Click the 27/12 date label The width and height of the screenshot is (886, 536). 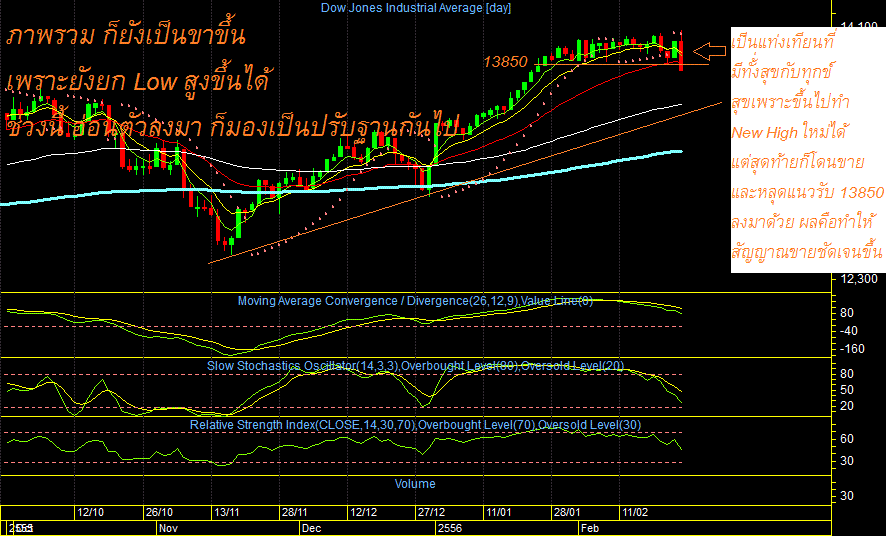pyautogui.click(x=431, y=512)
